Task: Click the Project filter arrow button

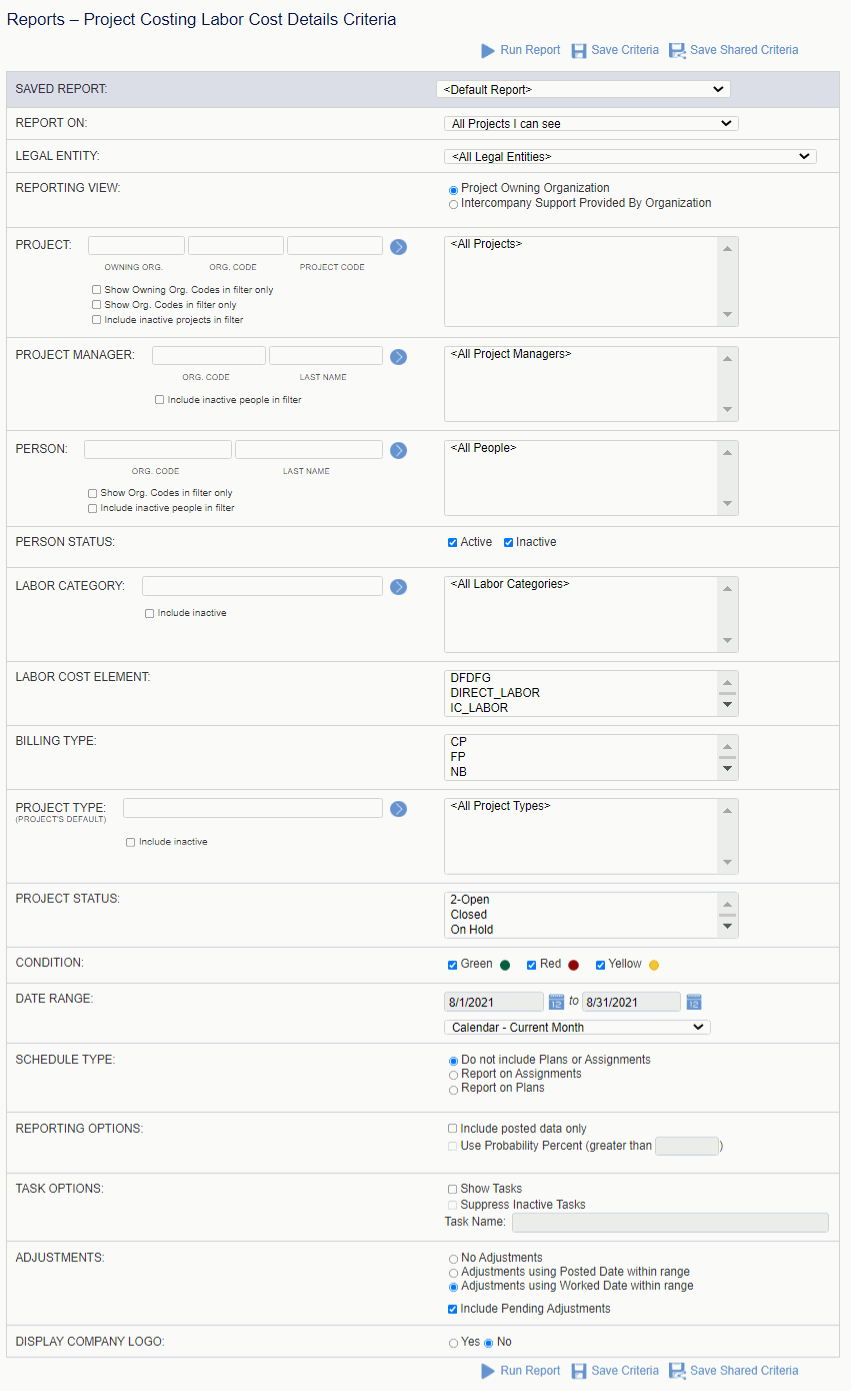Action: 398,246
